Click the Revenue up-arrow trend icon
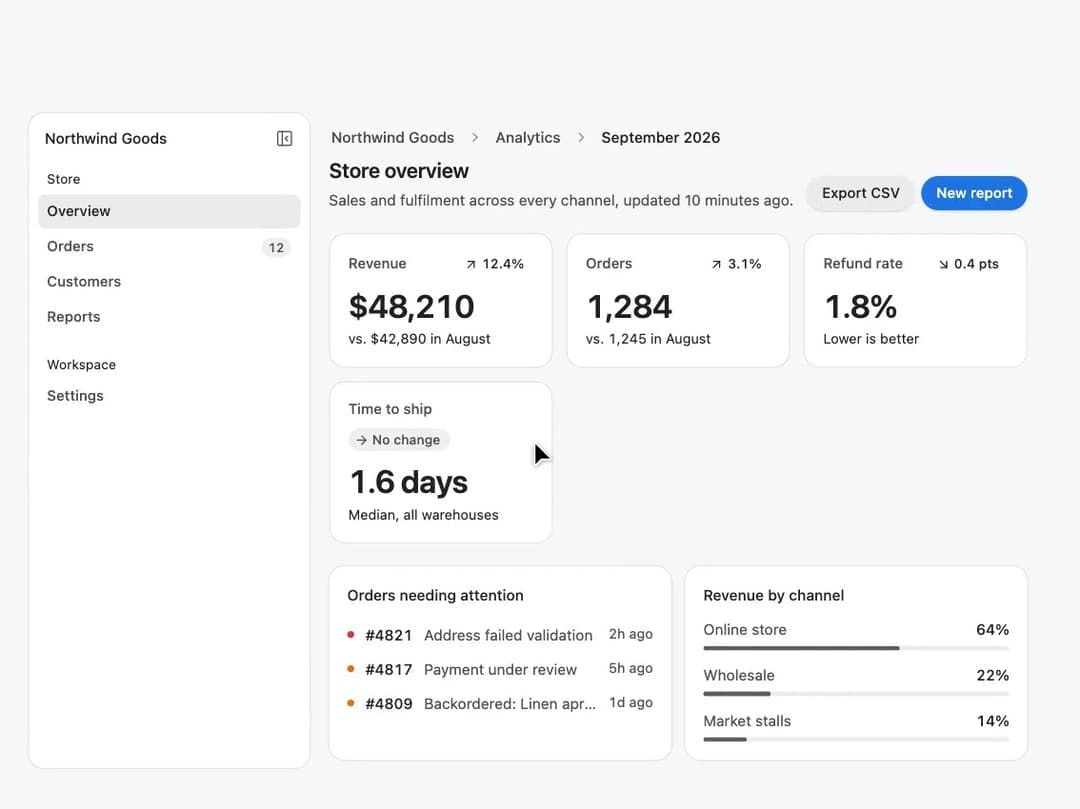The width and height of the screenshot is (1080, 809). coord(471,264)
